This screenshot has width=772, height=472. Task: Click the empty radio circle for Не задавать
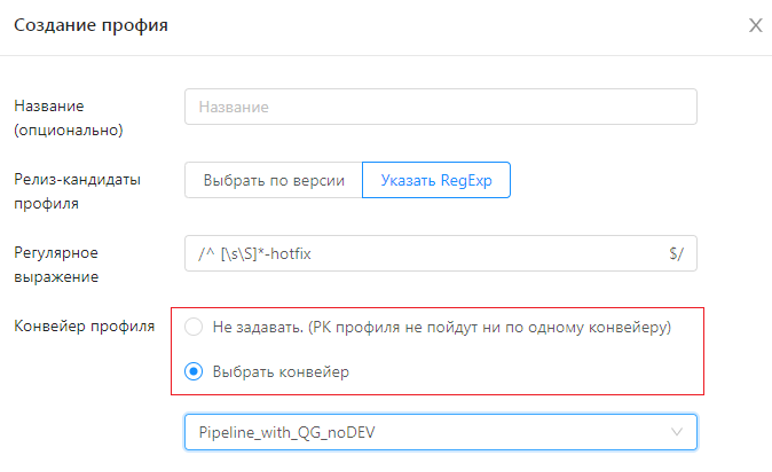(196, 327)
